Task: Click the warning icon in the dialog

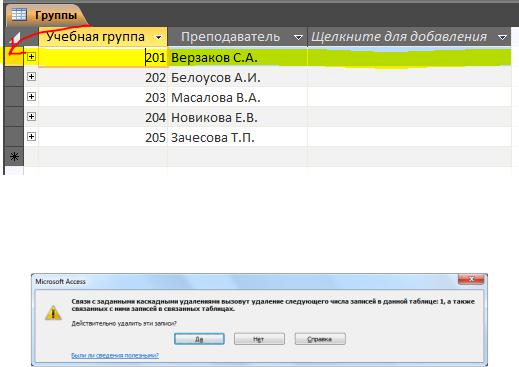Action: [x=53, y=313]
